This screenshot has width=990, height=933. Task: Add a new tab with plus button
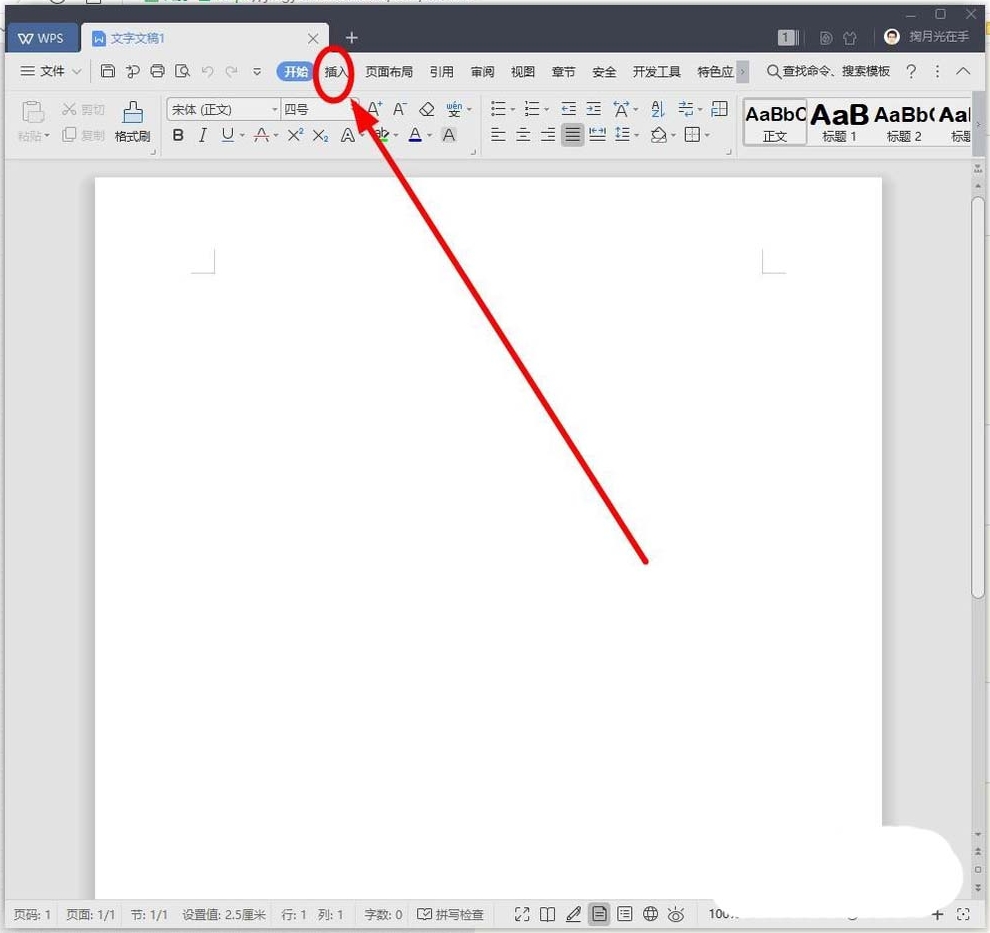[351, 38]
